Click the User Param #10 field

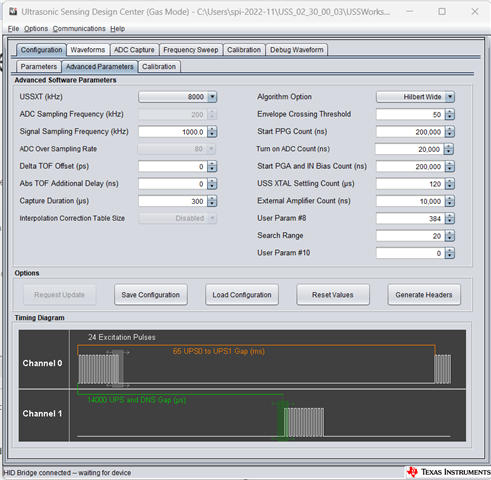pyautogui.click(x=411, y=253)
